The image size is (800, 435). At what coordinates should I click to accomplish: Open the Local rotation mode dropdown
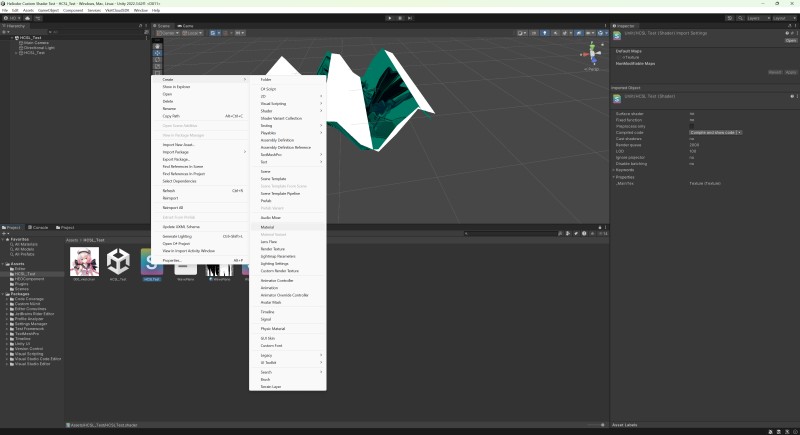(192, 33)
